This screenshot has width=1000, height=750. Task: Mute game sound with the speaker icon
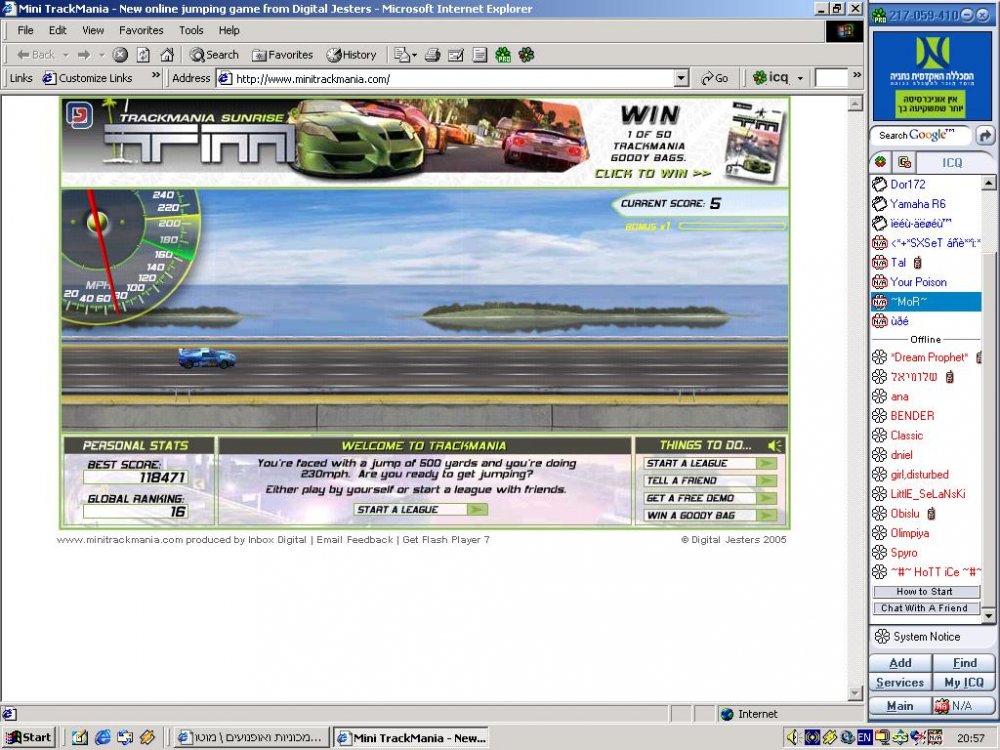coord(775,446)
